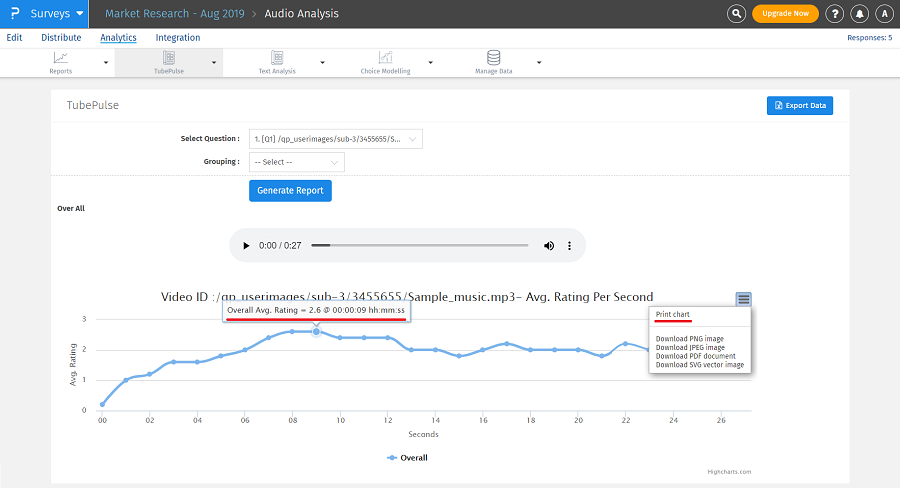Viewport: 900px width, 488px height.
Task: Open audio player more options menu
Action: tap(570, 246)
